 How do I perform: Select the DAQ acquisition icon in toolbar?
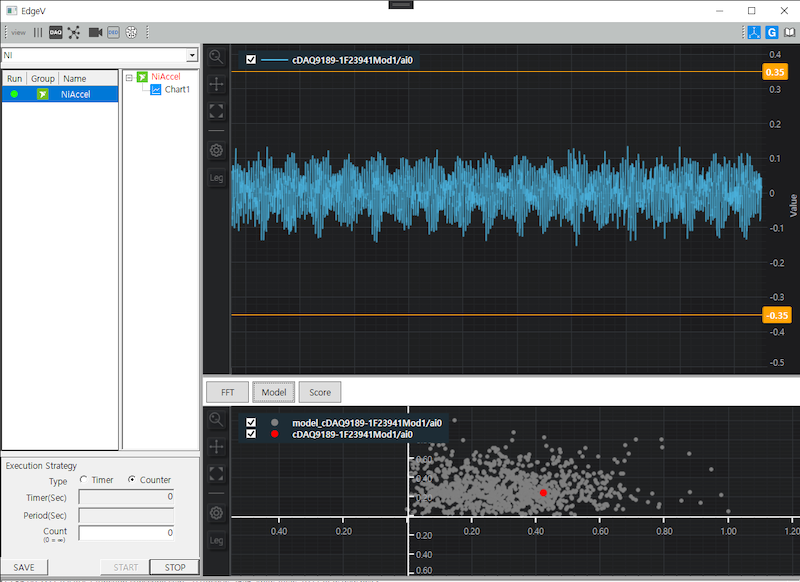(x=55, y=31)
